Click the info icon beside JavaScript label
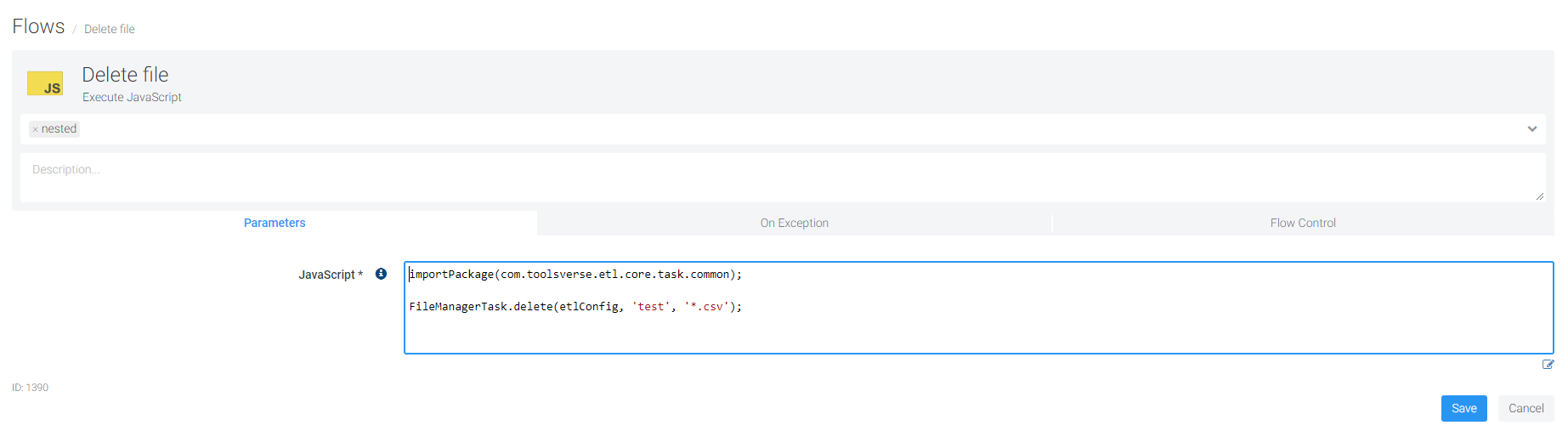The width and height of the screenshot is (1568, 431). tap(381, 274)
